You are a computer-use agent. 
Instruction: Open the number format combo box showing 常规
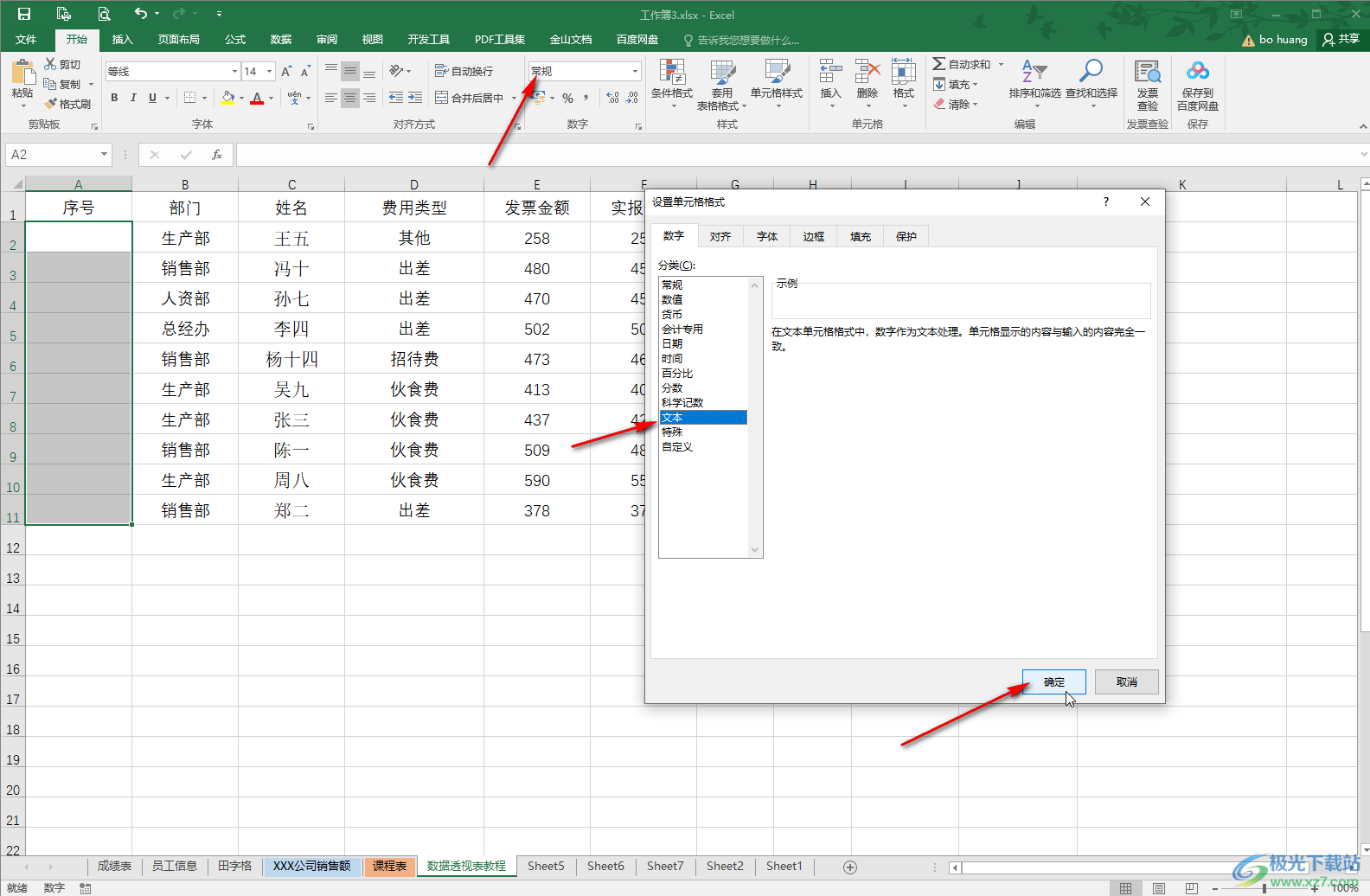click(x=585, y=71)
